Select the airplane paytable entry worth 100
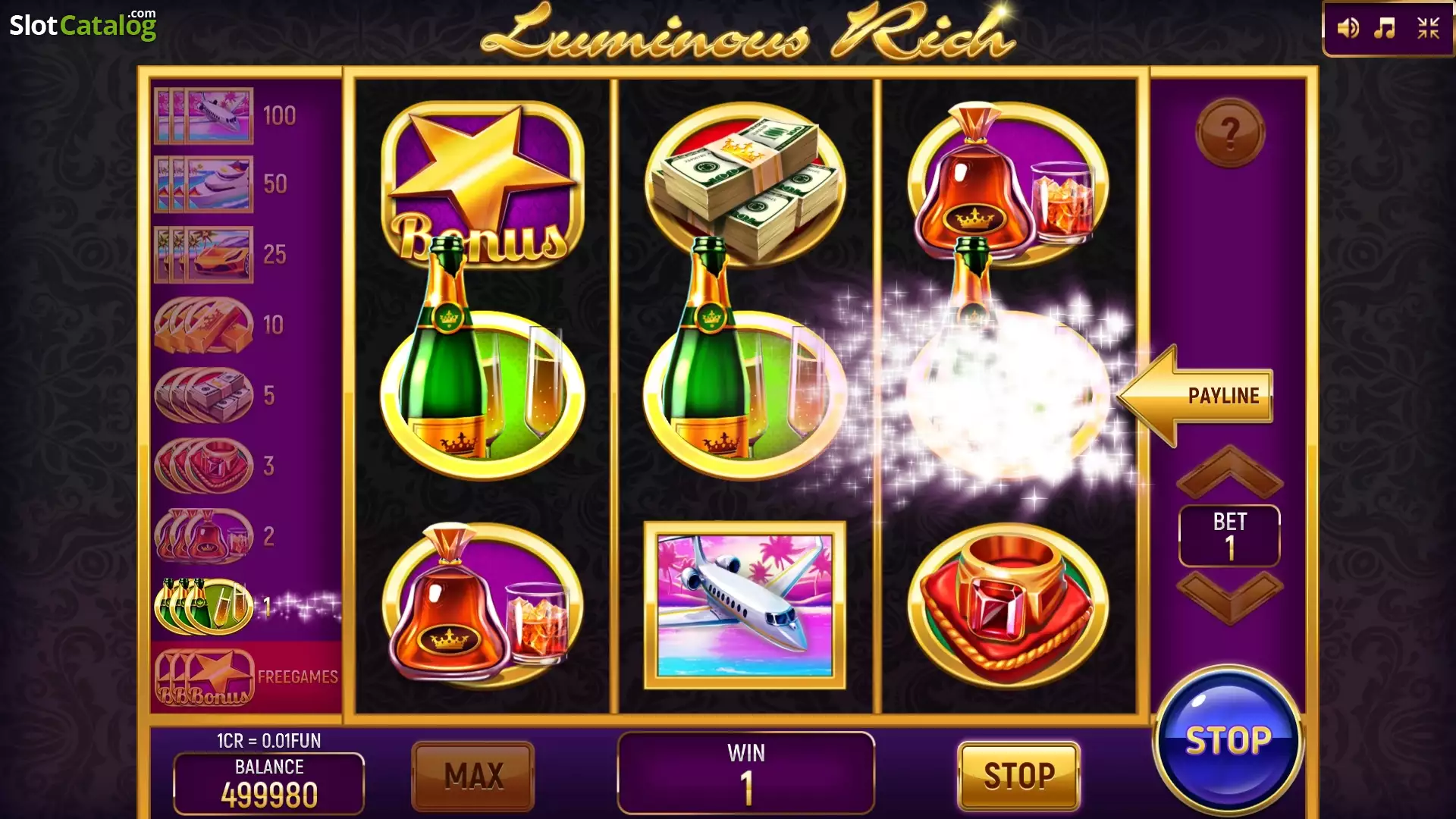Screen dimensions: 1456x819 224,116
